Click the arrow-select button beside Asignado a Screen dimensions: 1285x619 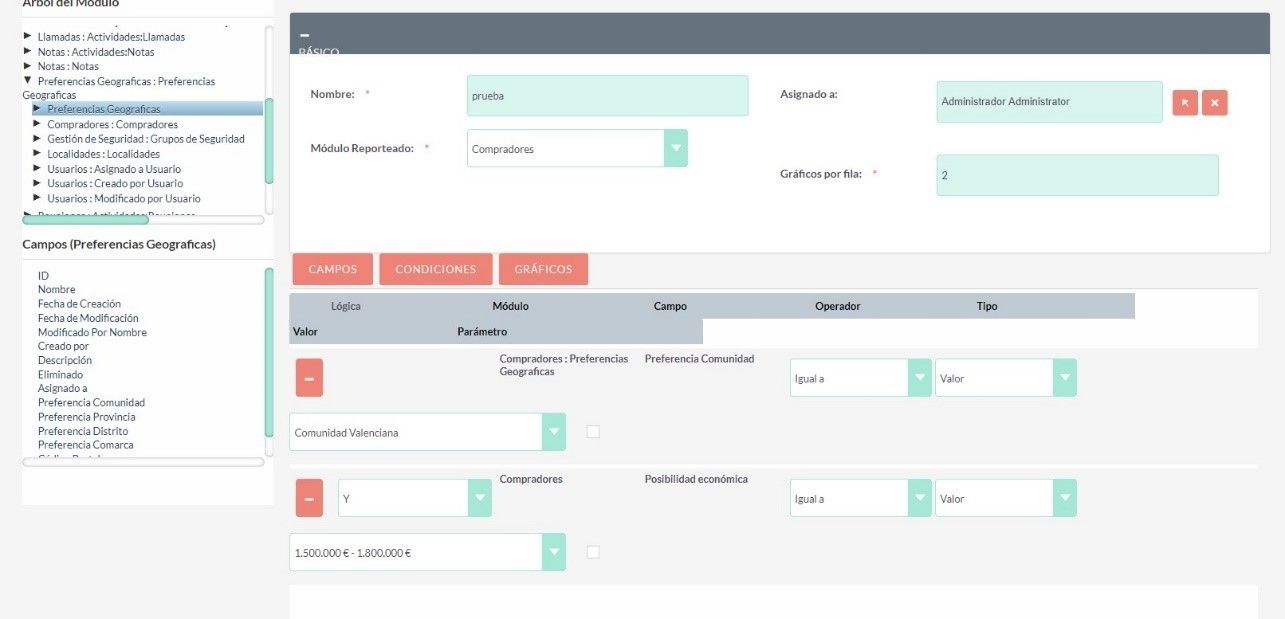pos(1185,103)
